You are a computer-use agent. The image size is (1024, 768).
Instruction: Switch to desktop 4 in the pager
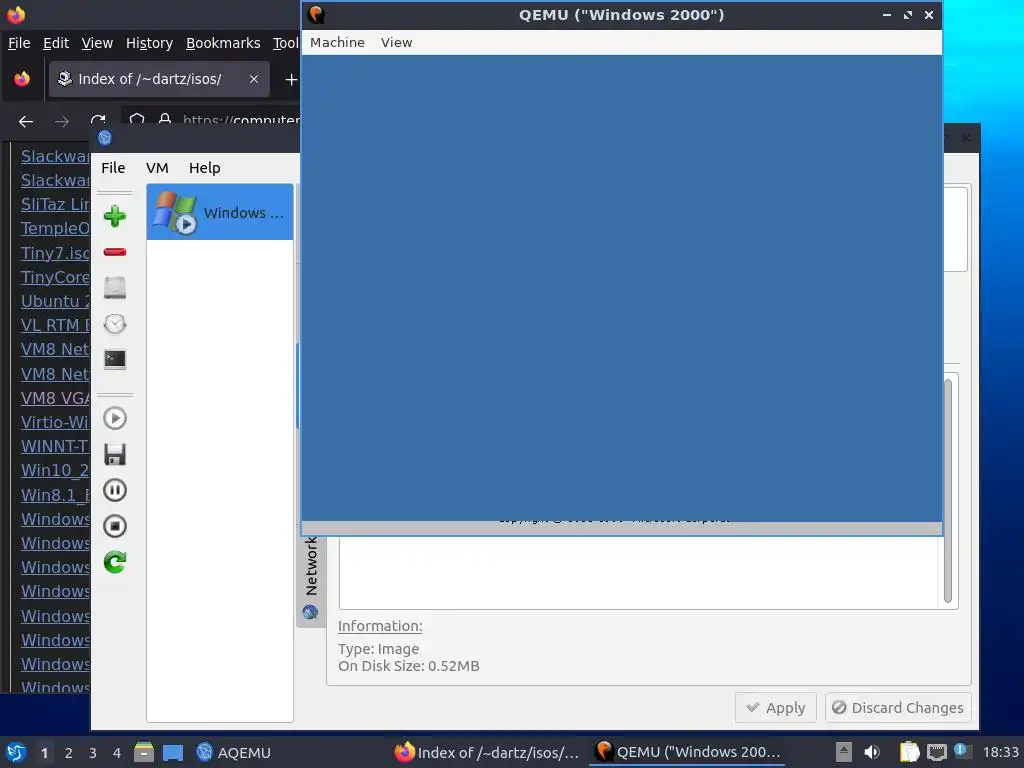click(x=117, y=753)
